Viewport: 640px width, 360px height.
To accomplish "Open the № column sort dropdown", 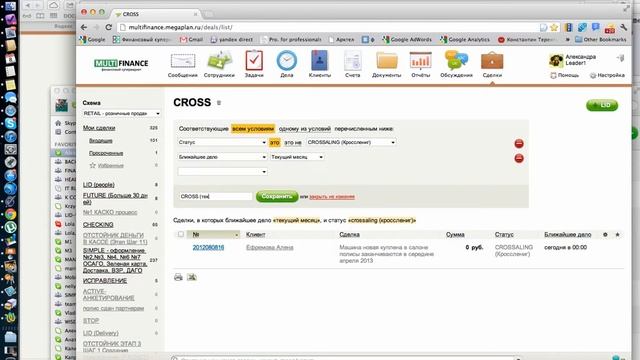I will click(x=236, y=235).
